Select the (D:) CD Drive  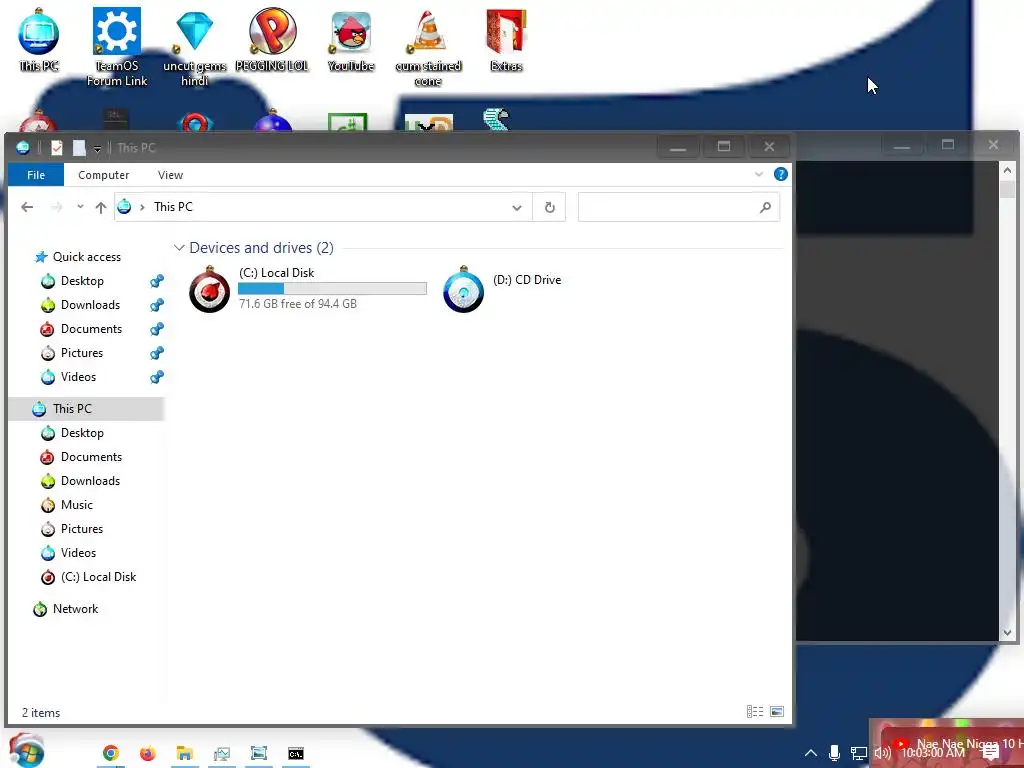click(503, 289)
